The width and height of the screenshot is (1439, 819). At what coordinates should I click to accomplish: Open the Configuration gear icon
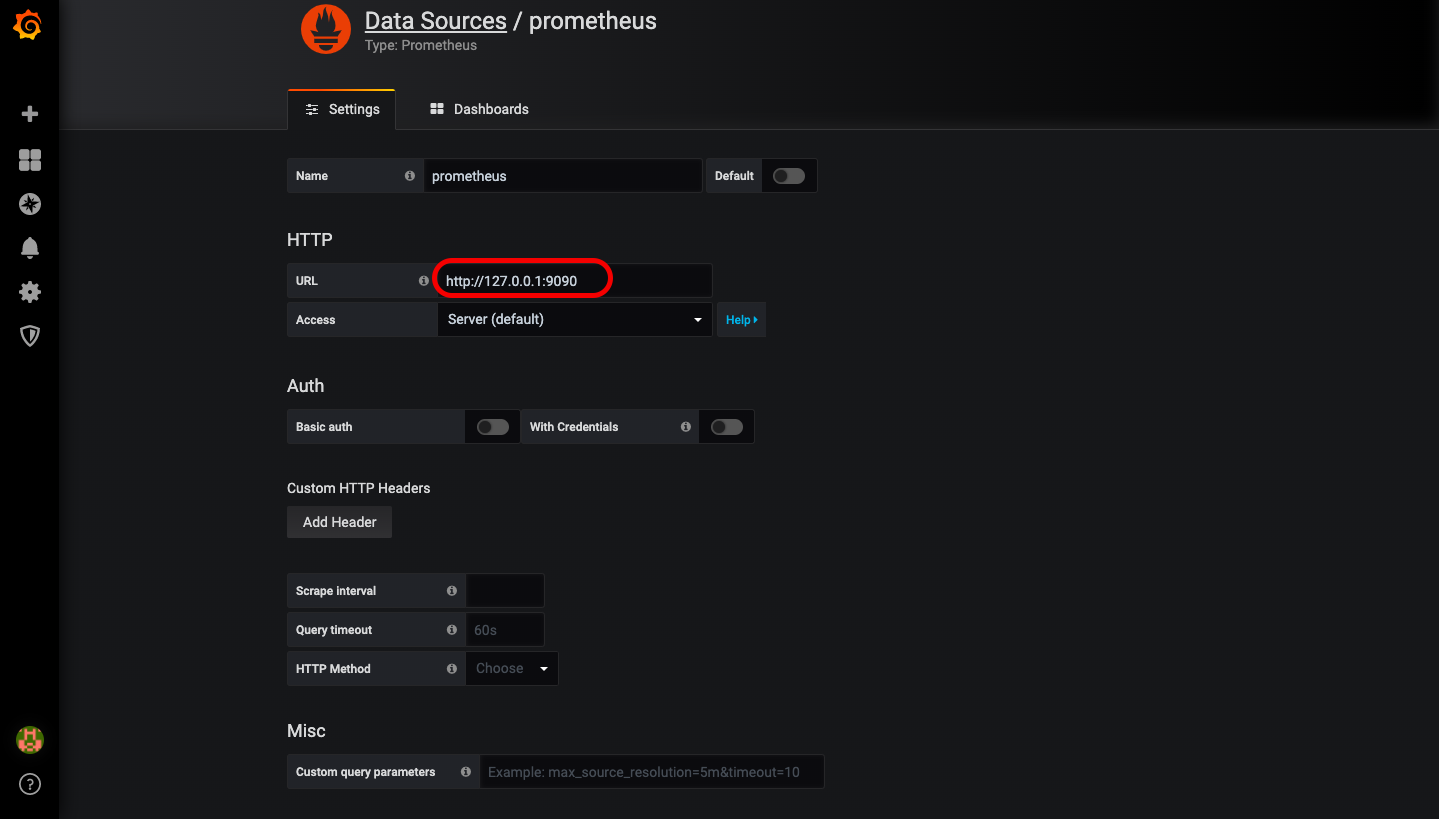point(30,292)
